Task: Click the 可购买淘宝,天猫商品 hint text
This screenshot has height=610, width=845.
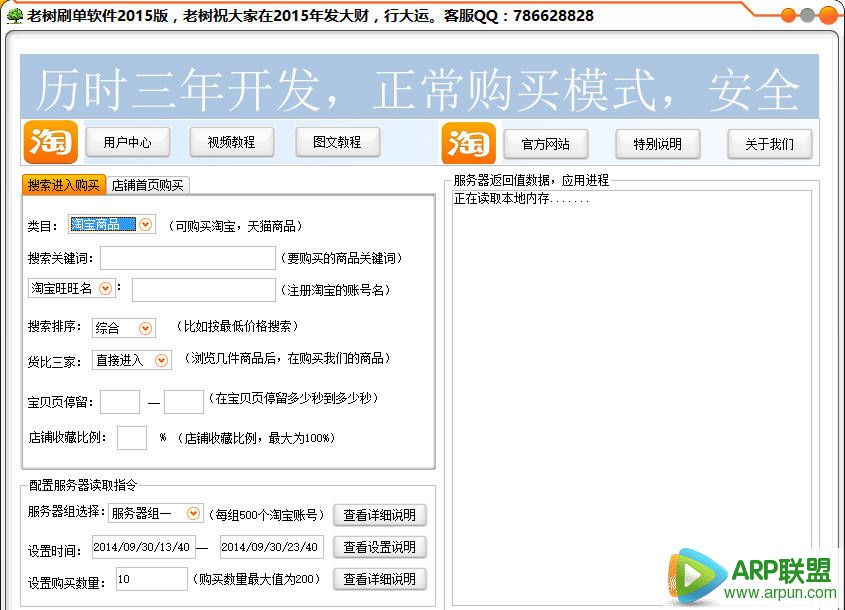Action: [x=235, y=226]
